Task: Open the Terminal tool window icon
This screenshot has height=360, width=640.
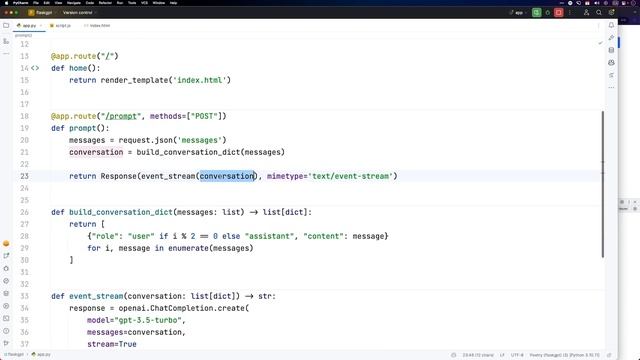Action: click(6, 318)
